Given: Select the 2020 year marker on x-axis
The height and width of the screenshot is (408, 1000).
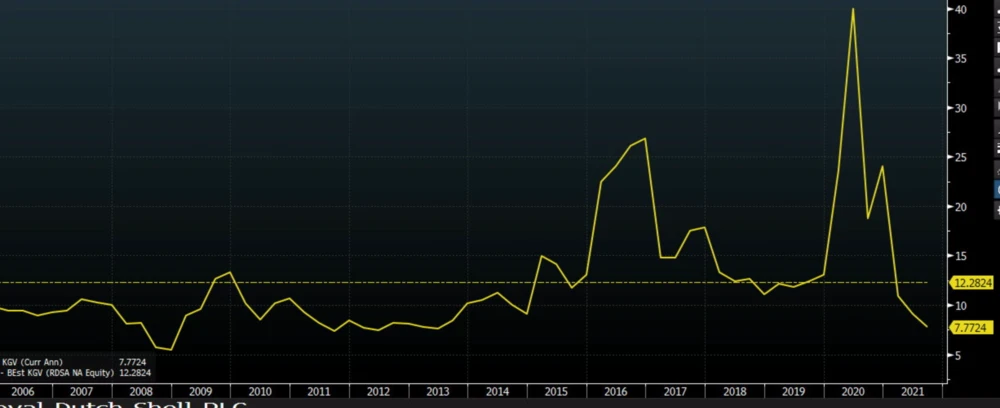Looking at the screenshot, I should point(853,392).
